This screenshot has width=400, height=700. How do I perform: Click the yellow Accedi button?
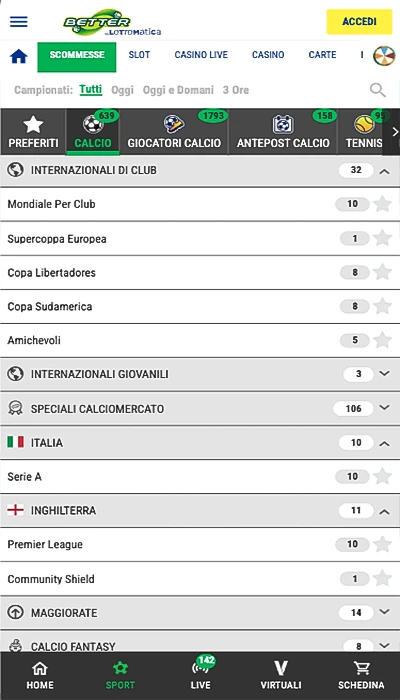359,21
